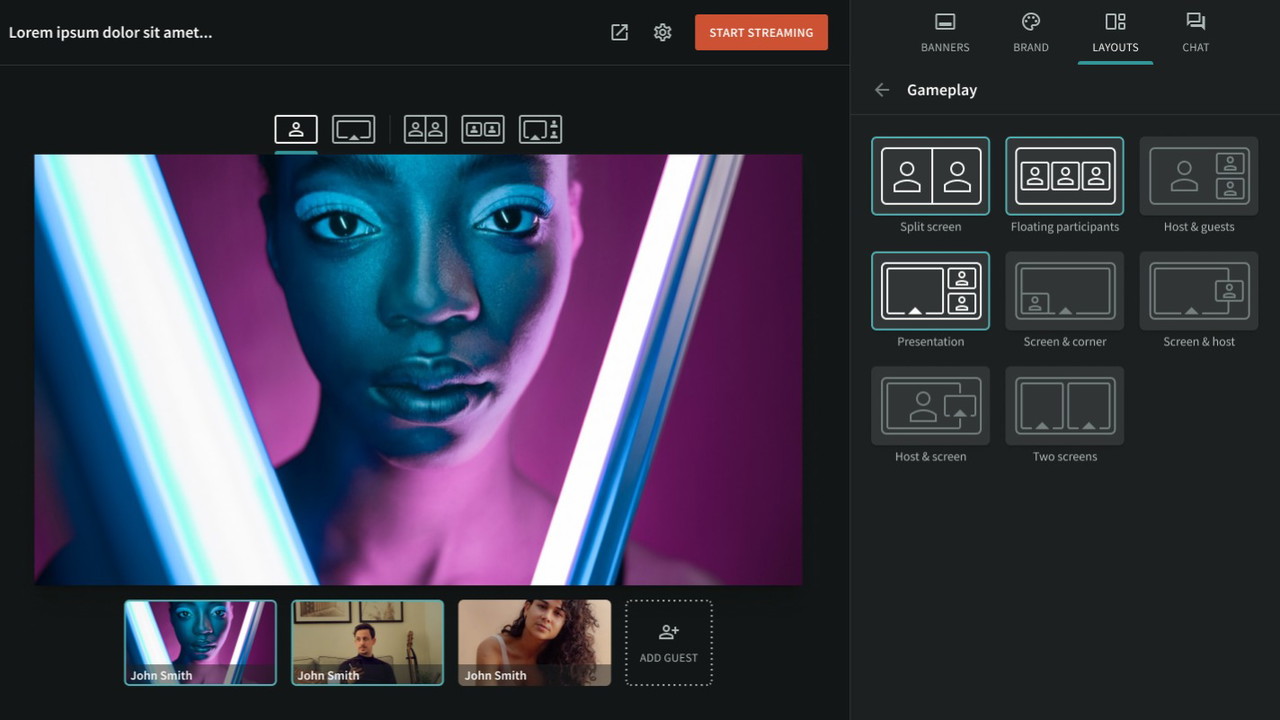Select the curly-haired woman participant thumbnail
The height and width of the screenshot is (720, 1280).
coord(534,642)
